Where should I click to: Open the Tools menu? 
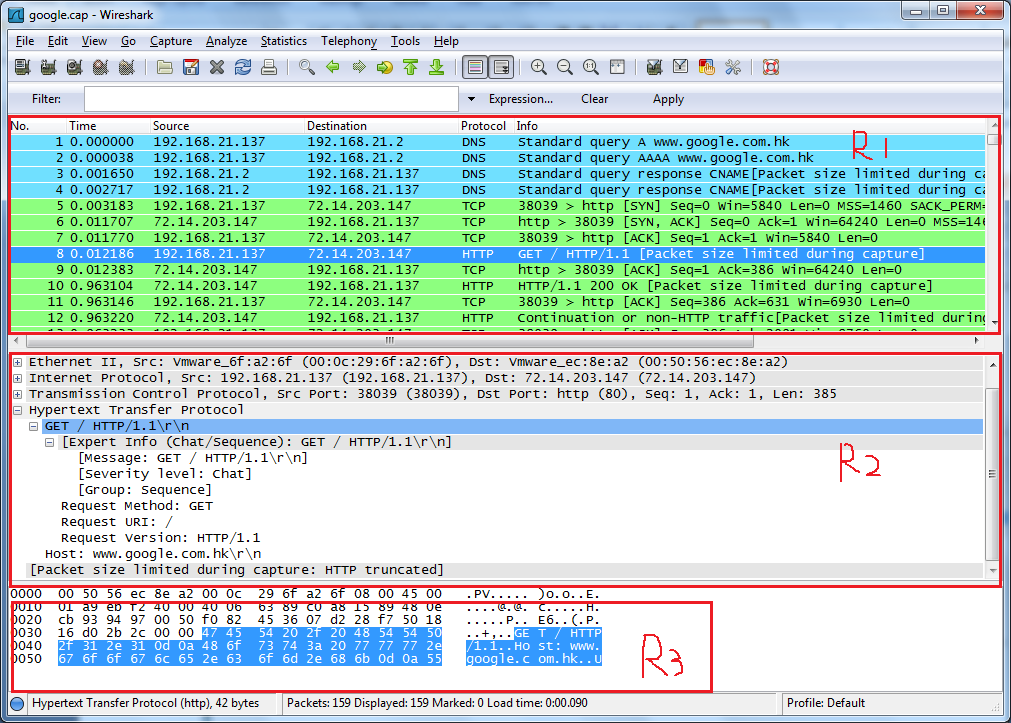click(405, 41)
